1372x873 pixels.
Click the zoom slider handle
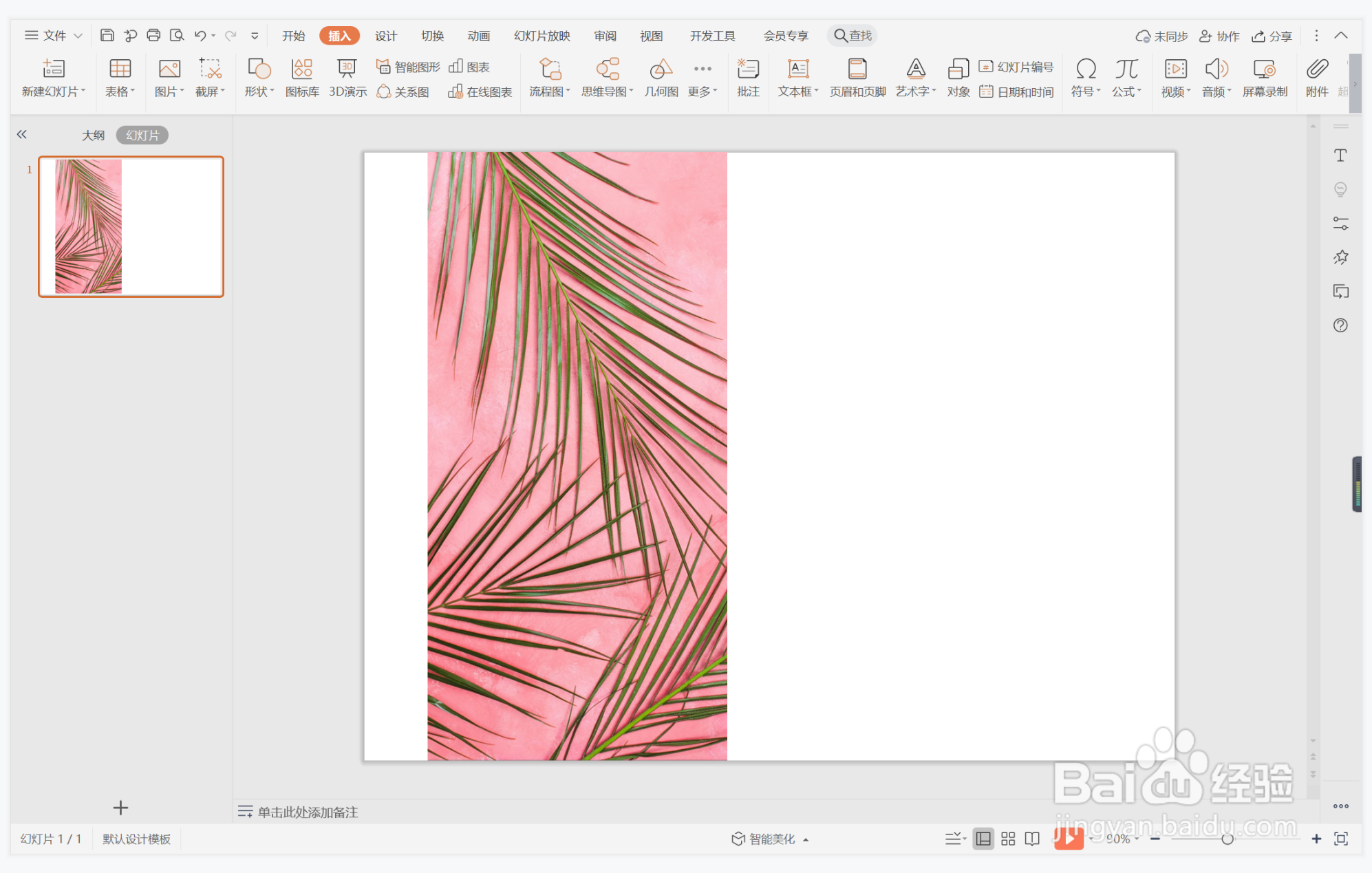coord(1227,839)
